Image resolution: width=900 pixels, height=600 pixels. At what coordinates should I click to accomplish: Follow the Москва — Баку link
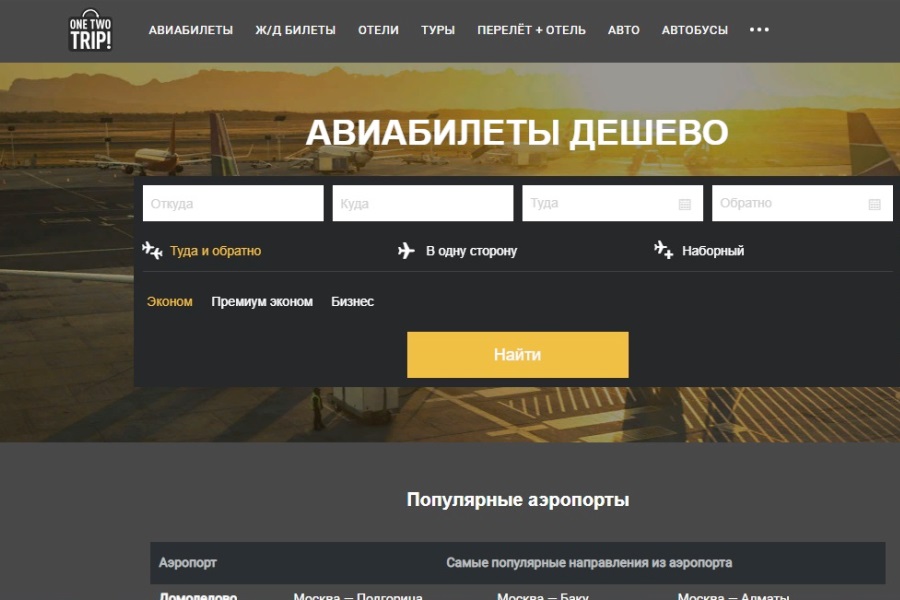click(x=543, y=596)
